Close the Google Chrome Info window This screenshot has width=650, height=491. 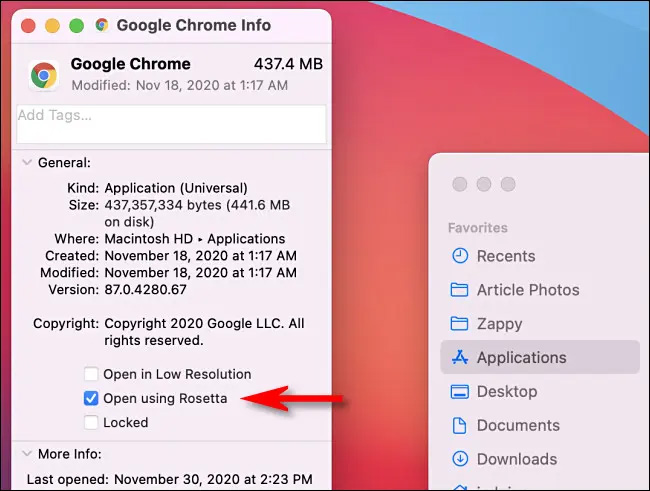(x=28, y=26)
